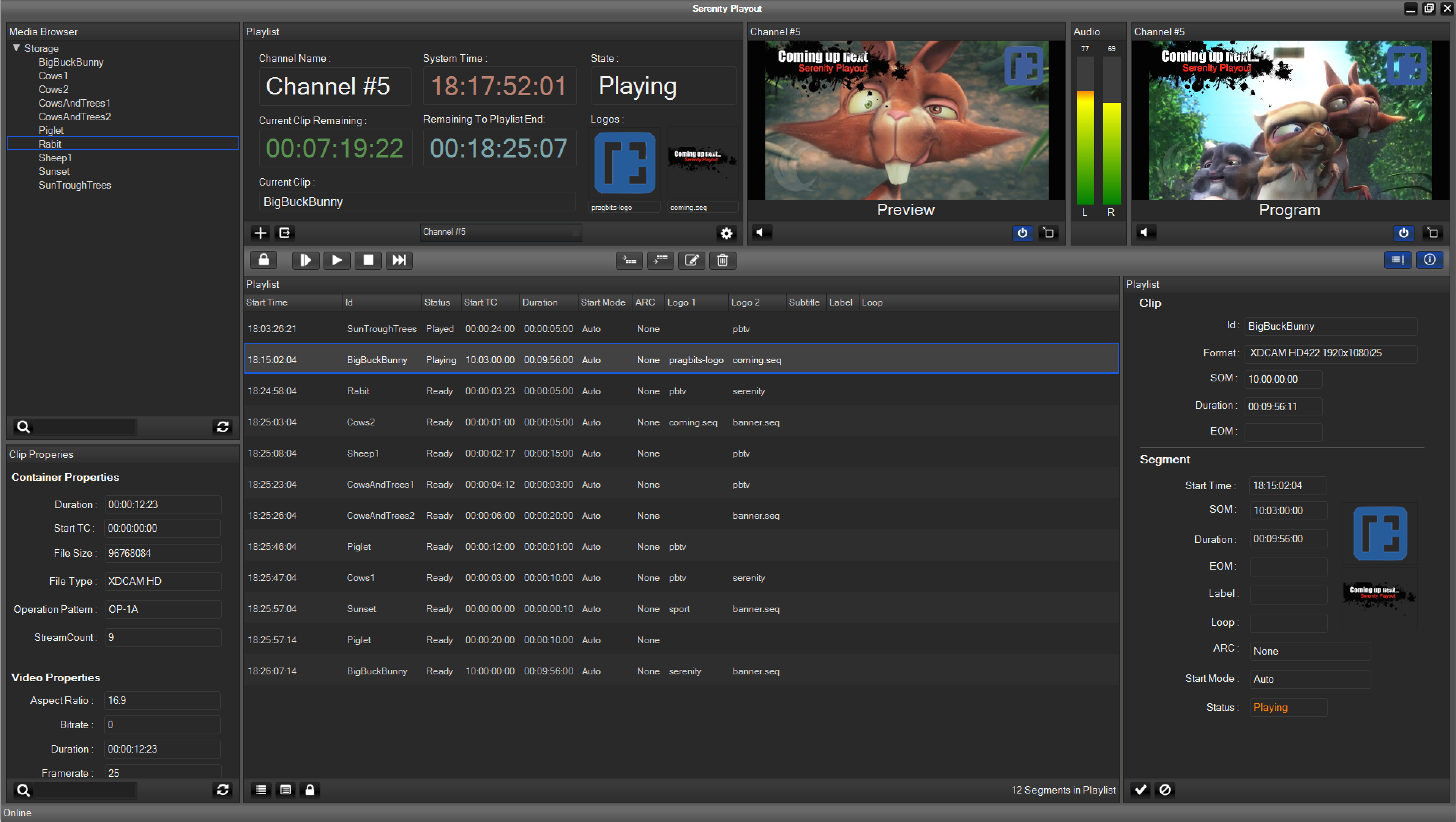
Task: Collapse the Storage tree node
Action: pyautogui.click(x=16, y=48)
